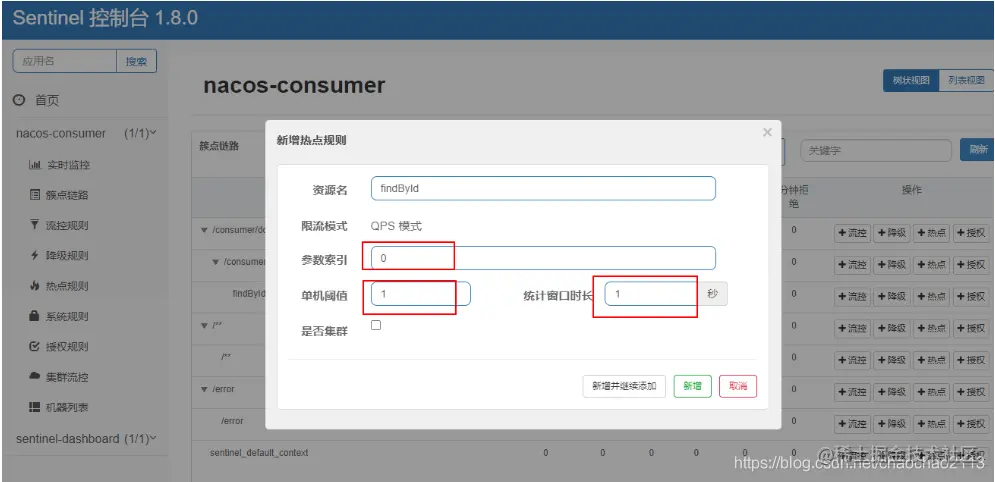Click the 新增 button in dialog

692,386
